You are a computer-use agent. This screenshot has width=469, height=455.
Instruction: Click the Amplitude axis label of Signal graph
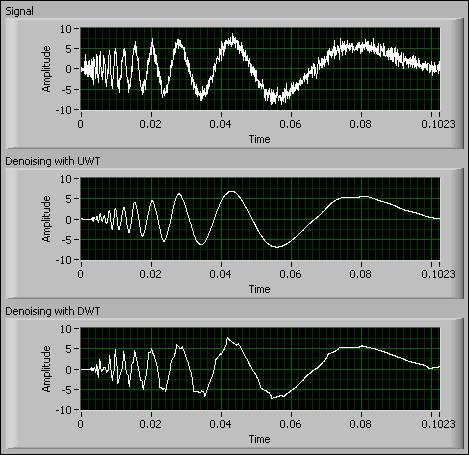pos(46,69)
